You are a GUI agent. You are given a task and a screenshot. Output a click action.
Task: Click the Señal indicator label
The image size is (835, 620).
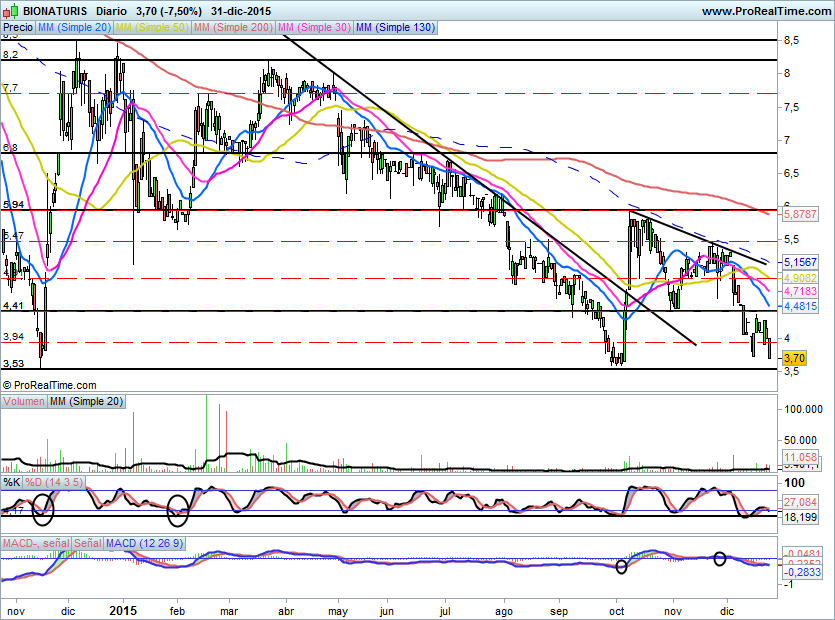[87, 543]
